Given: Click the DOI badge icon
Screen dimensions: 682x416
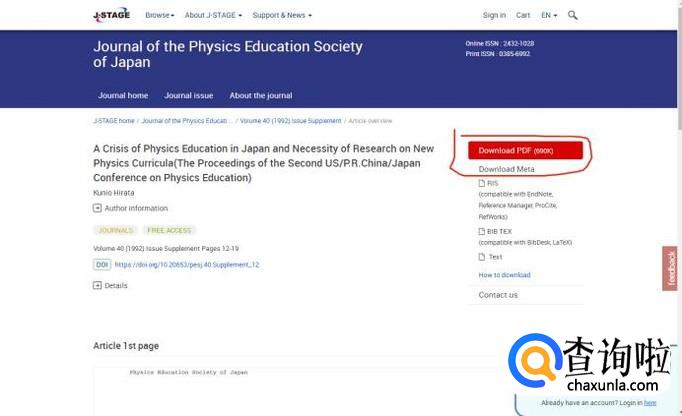Looking at the screenshot, I should tap(102, 265).
